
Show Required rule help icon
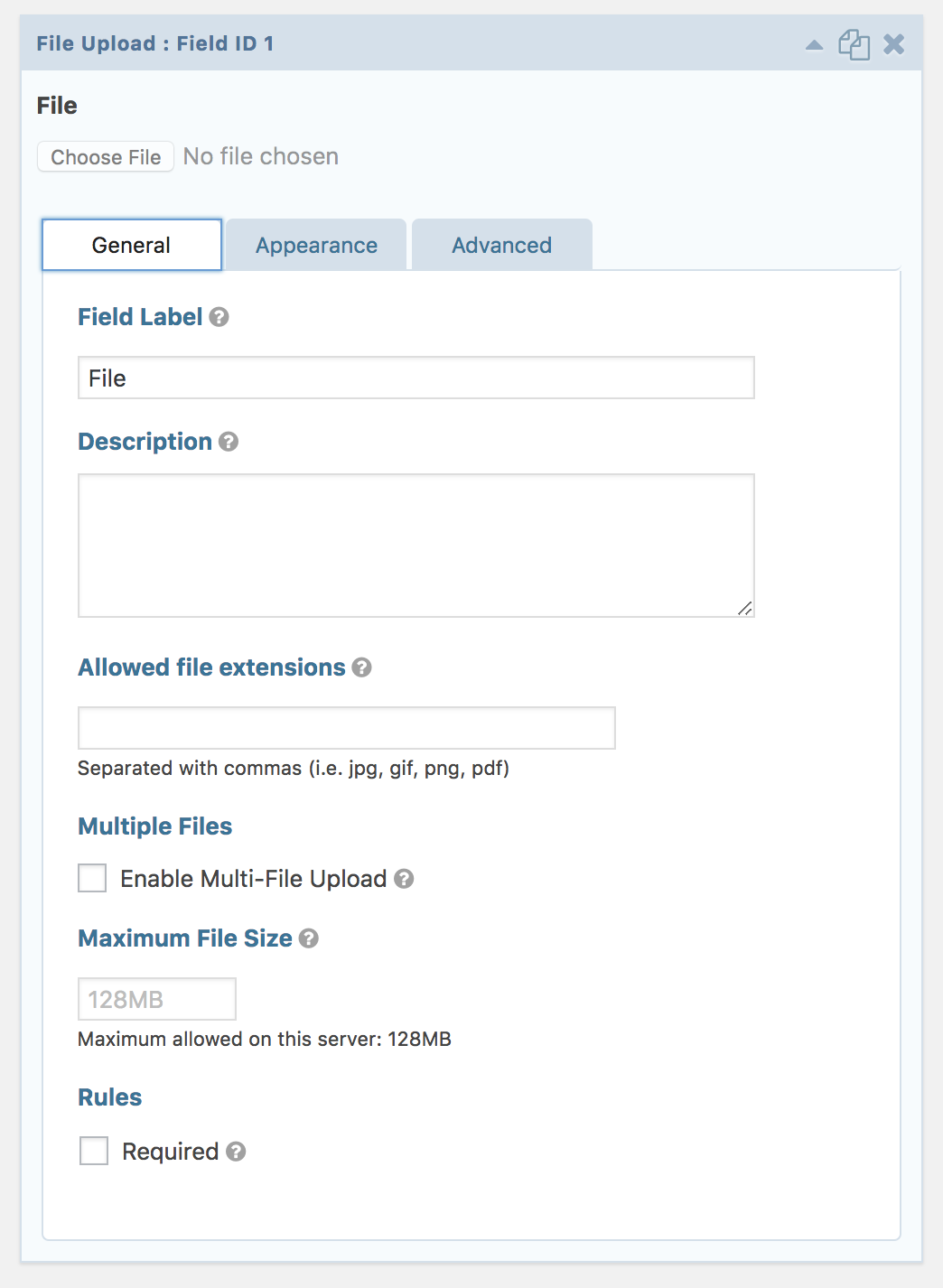point(236,1152)
